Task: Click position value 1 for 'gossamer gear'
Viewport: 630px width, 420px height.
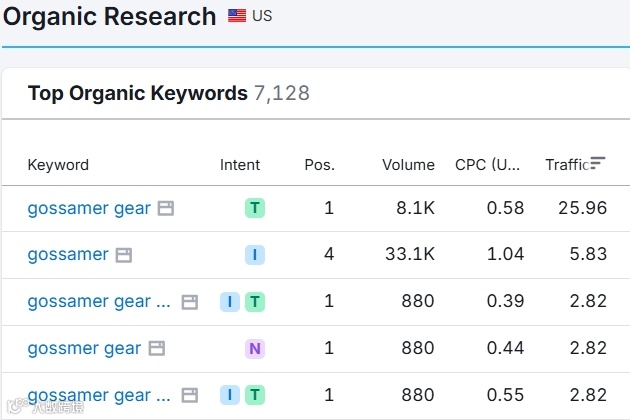Action: pos(329,208)
